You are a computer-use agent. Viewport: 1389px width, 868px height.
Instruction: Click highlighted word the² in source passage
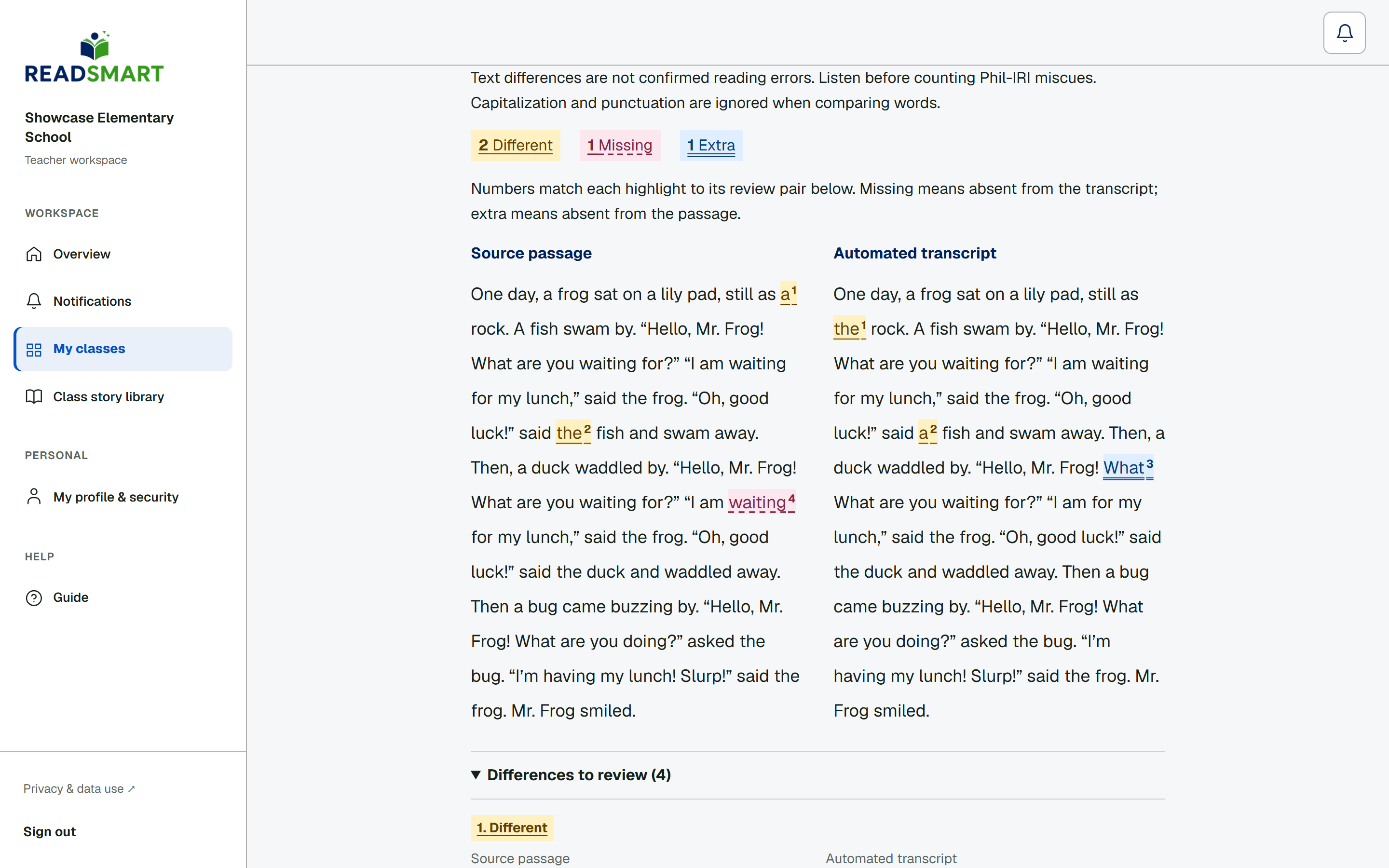[x=573, y=432]
